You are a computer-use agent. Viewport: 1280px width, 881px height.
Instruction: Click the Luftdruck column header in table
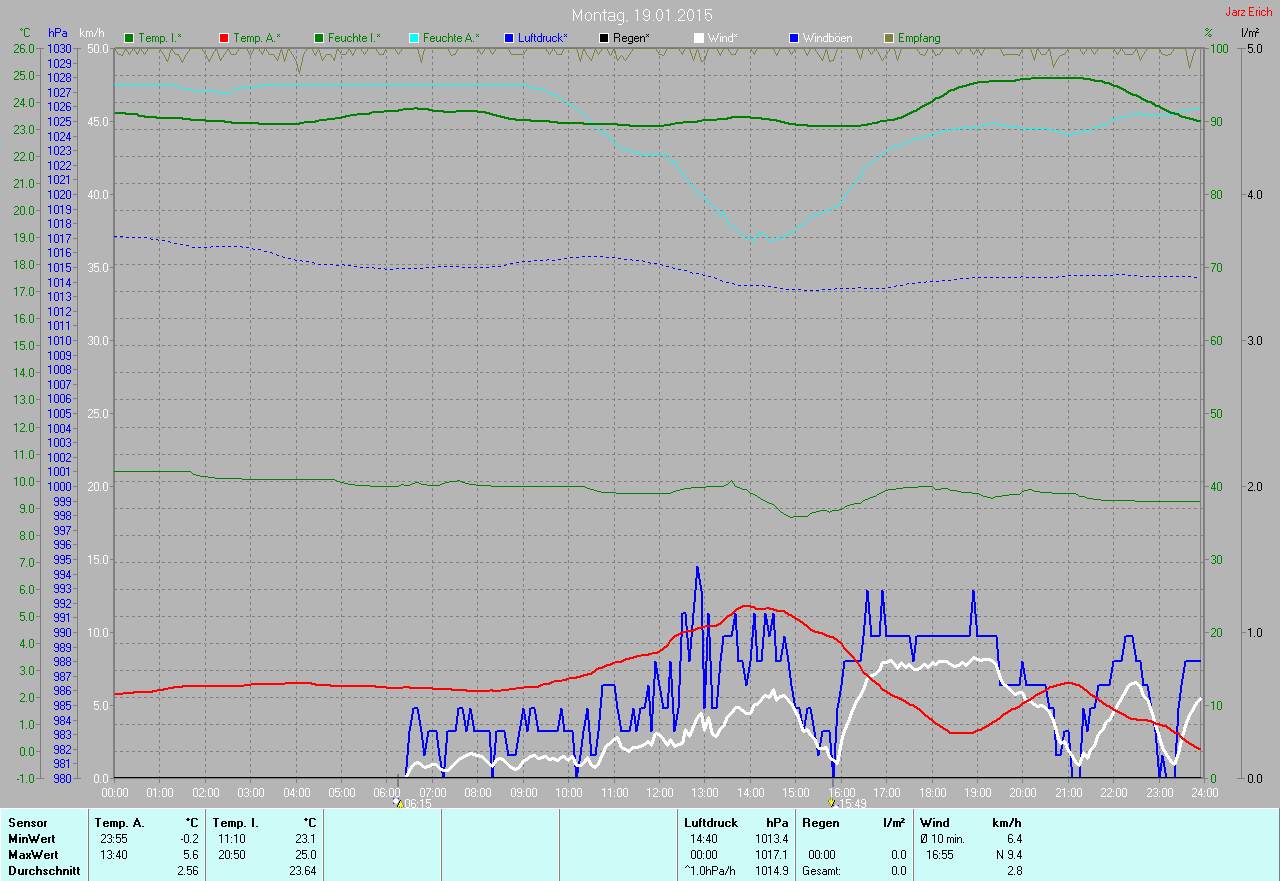pyautogui.click(x=711, y=822)
